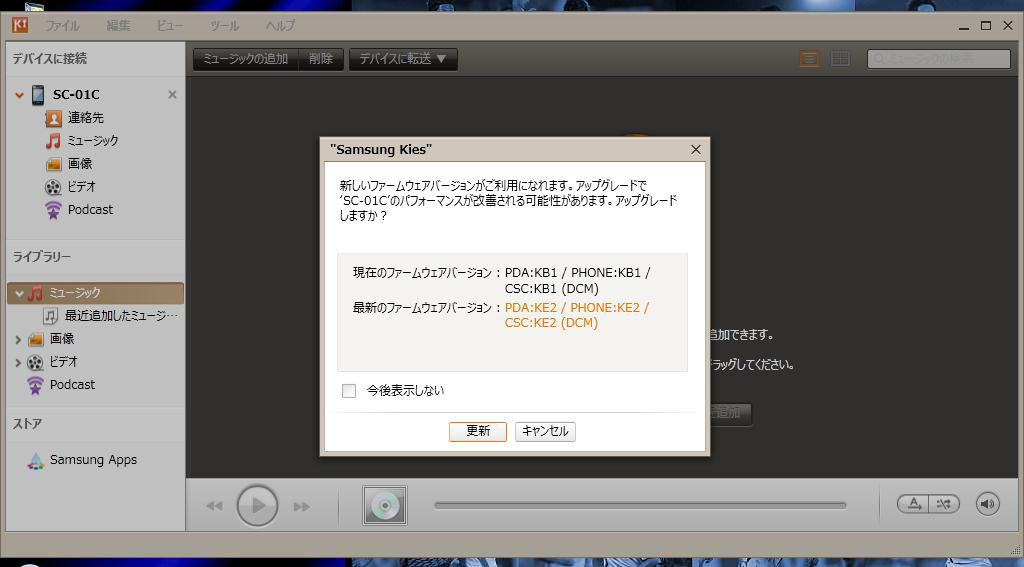1024x567 pixels.
Task: Maximize the Kies window
Action: [x=986, y=25]
